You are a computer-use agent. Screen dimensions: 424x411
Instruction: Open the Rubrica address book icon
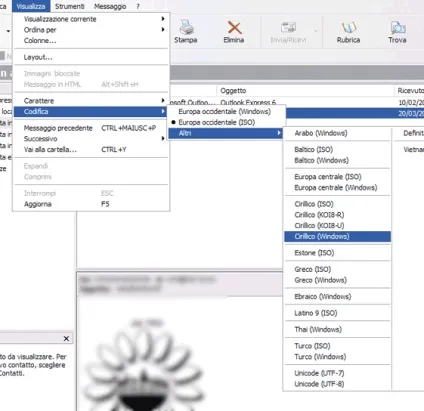click(348, 28)
